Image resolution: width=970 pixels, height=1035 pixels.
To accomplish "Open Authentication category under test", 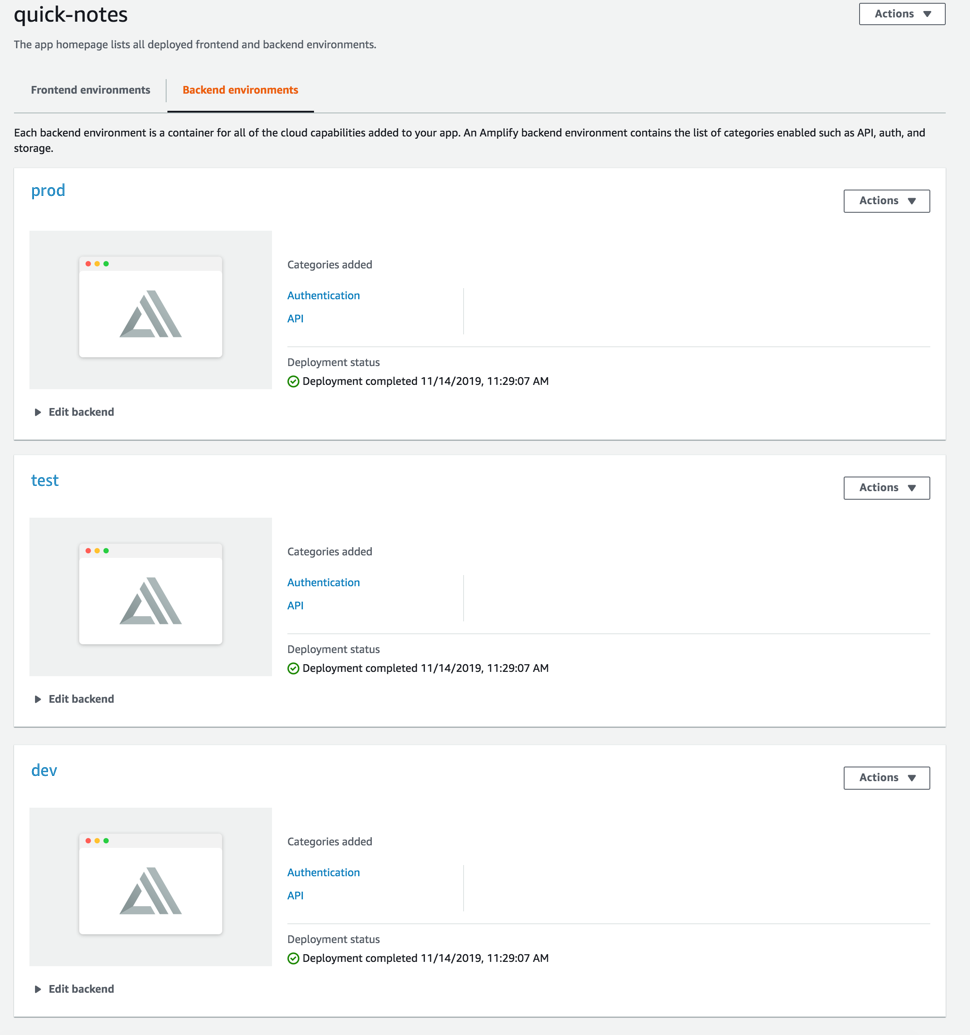I will point(323,582).
